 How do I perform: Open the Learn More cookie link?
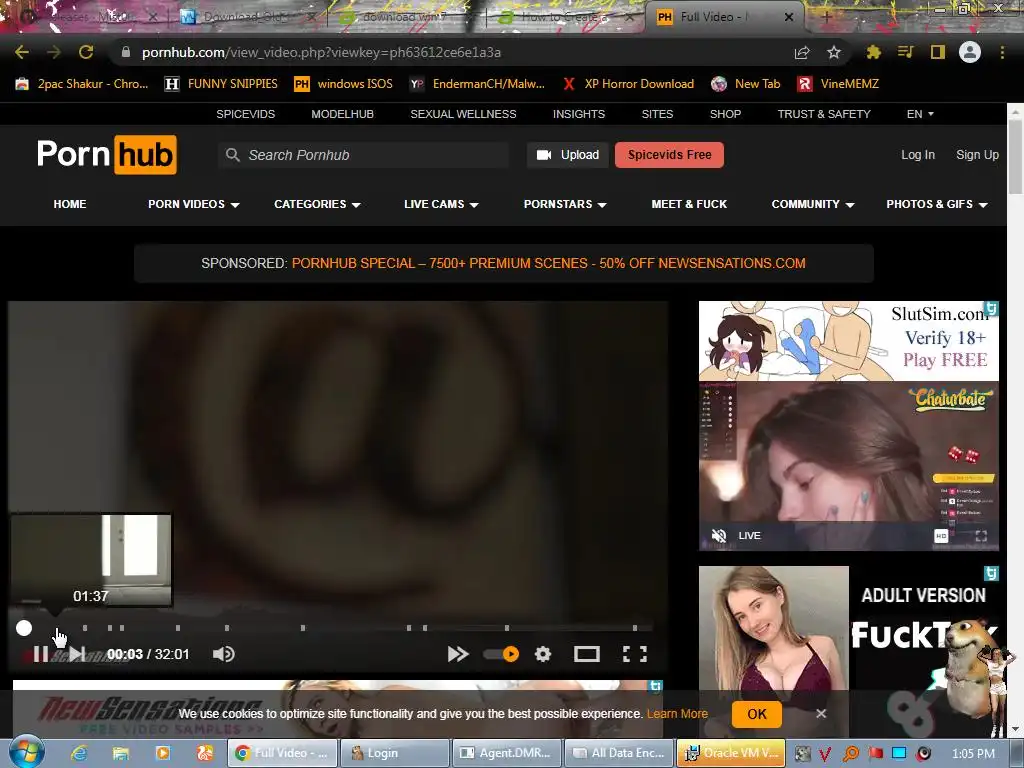[x=677, y=714]
